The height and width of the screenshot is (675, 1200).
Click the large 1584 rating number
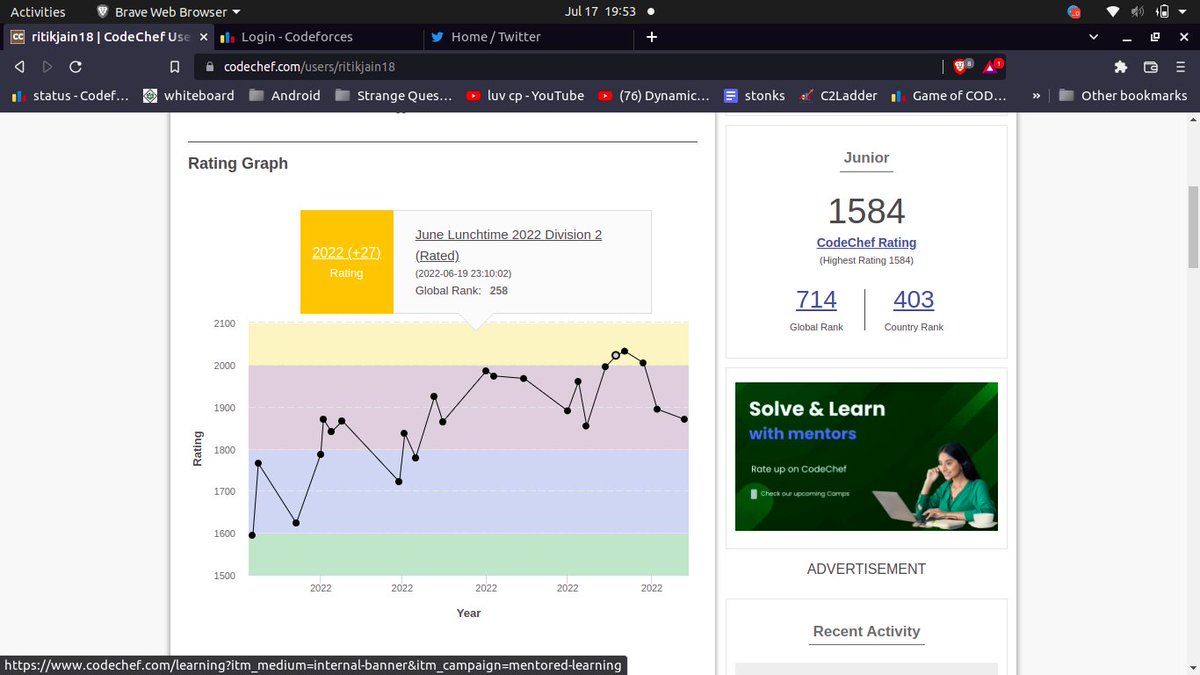[x=866, y=211]
